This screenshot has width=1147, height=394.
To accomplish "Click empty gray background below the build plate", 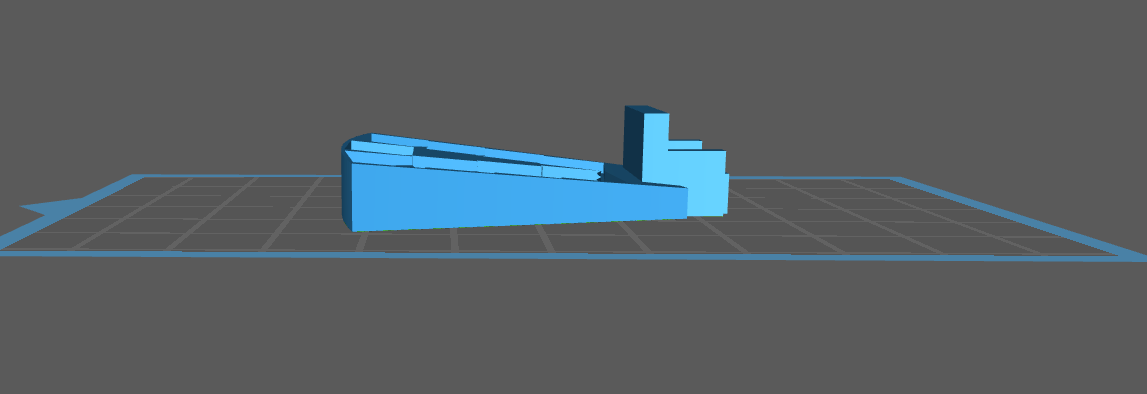I will (x=571, y=329).
